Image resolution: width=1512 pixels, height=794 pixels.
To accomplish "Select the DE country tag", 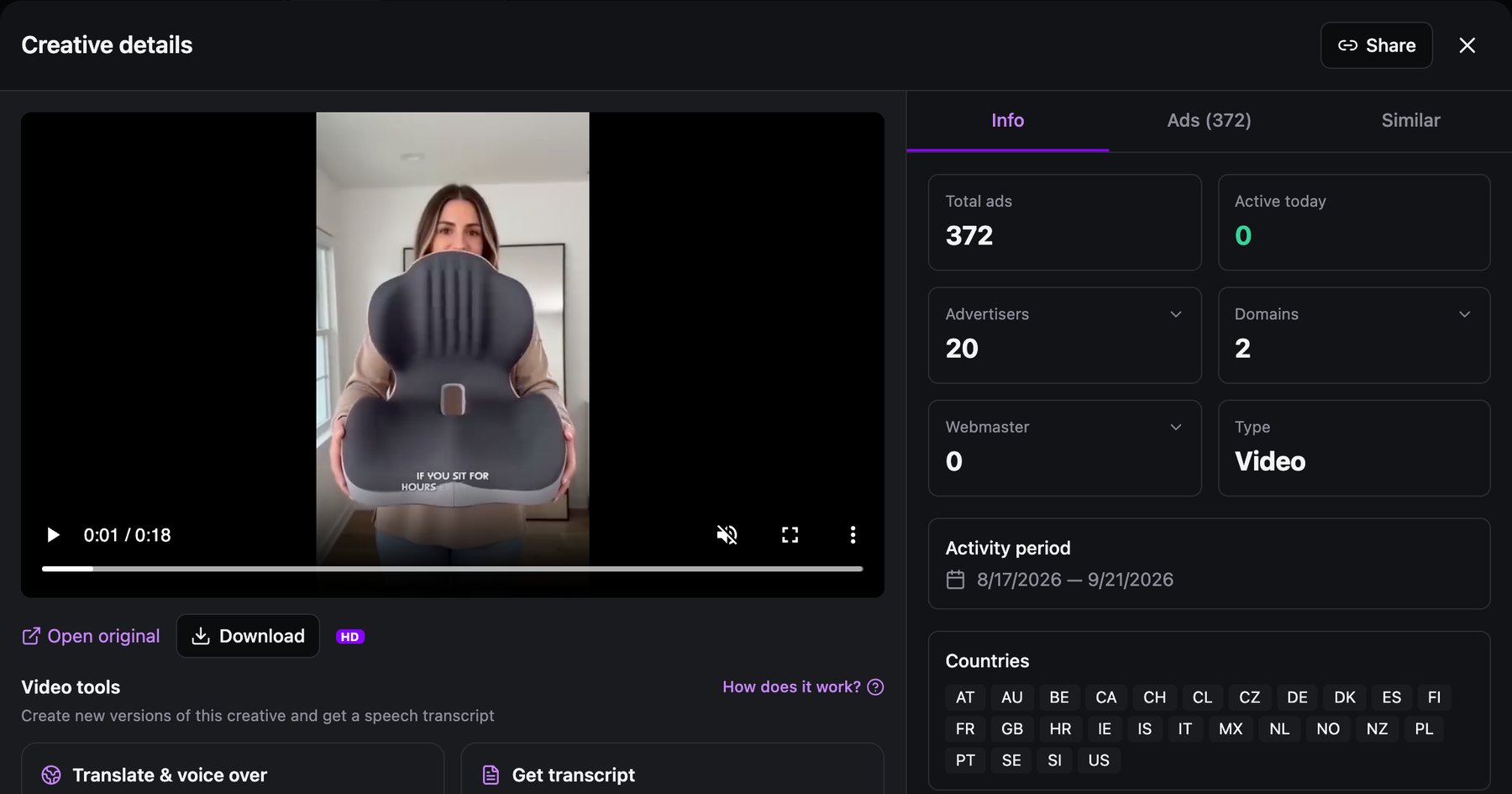I will click(x=1298, y=697).
